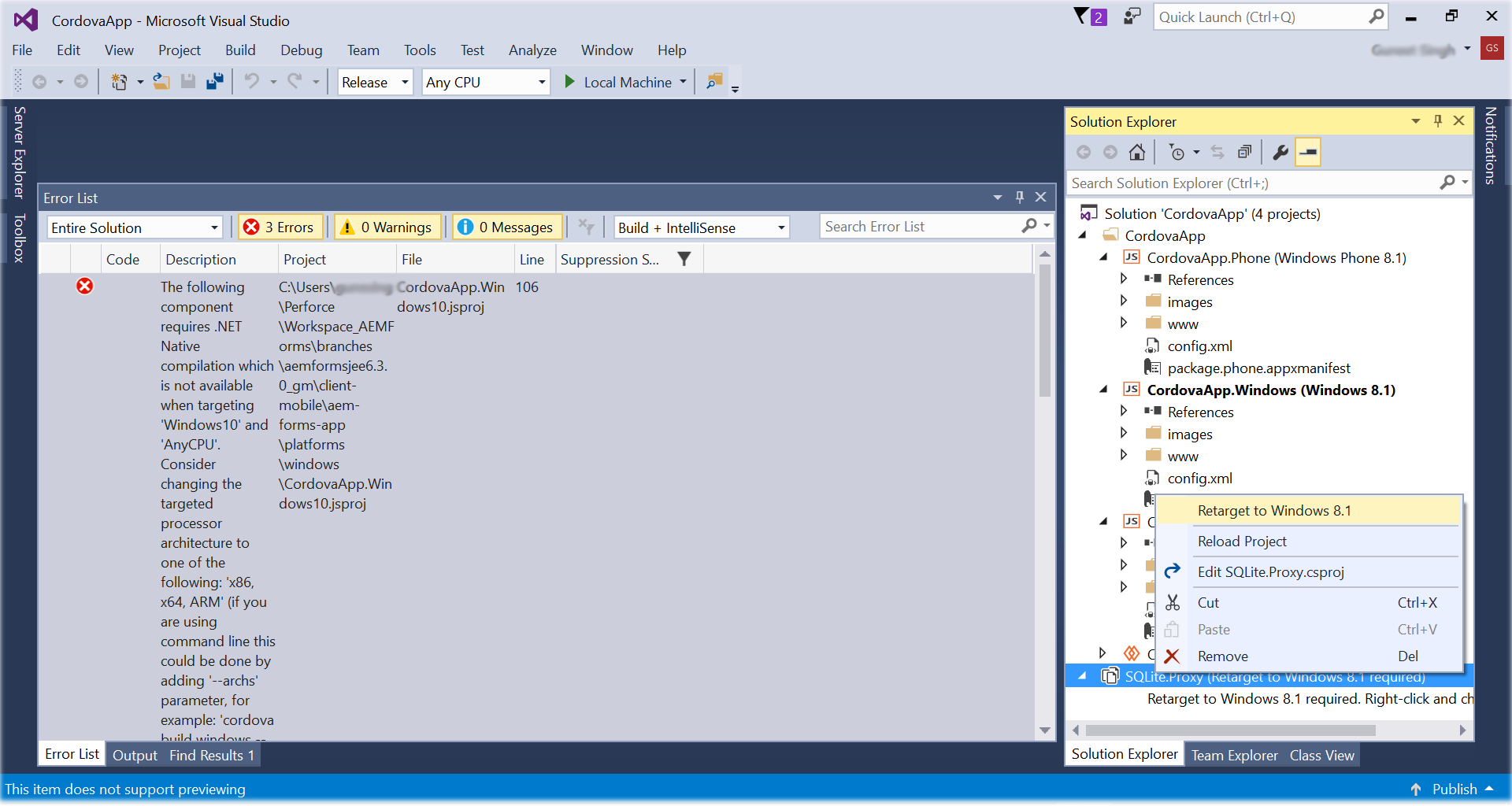Click the Undo toolbar icon
The width and height of the screenshot is (1512, 806).
(x=252, y=82)
